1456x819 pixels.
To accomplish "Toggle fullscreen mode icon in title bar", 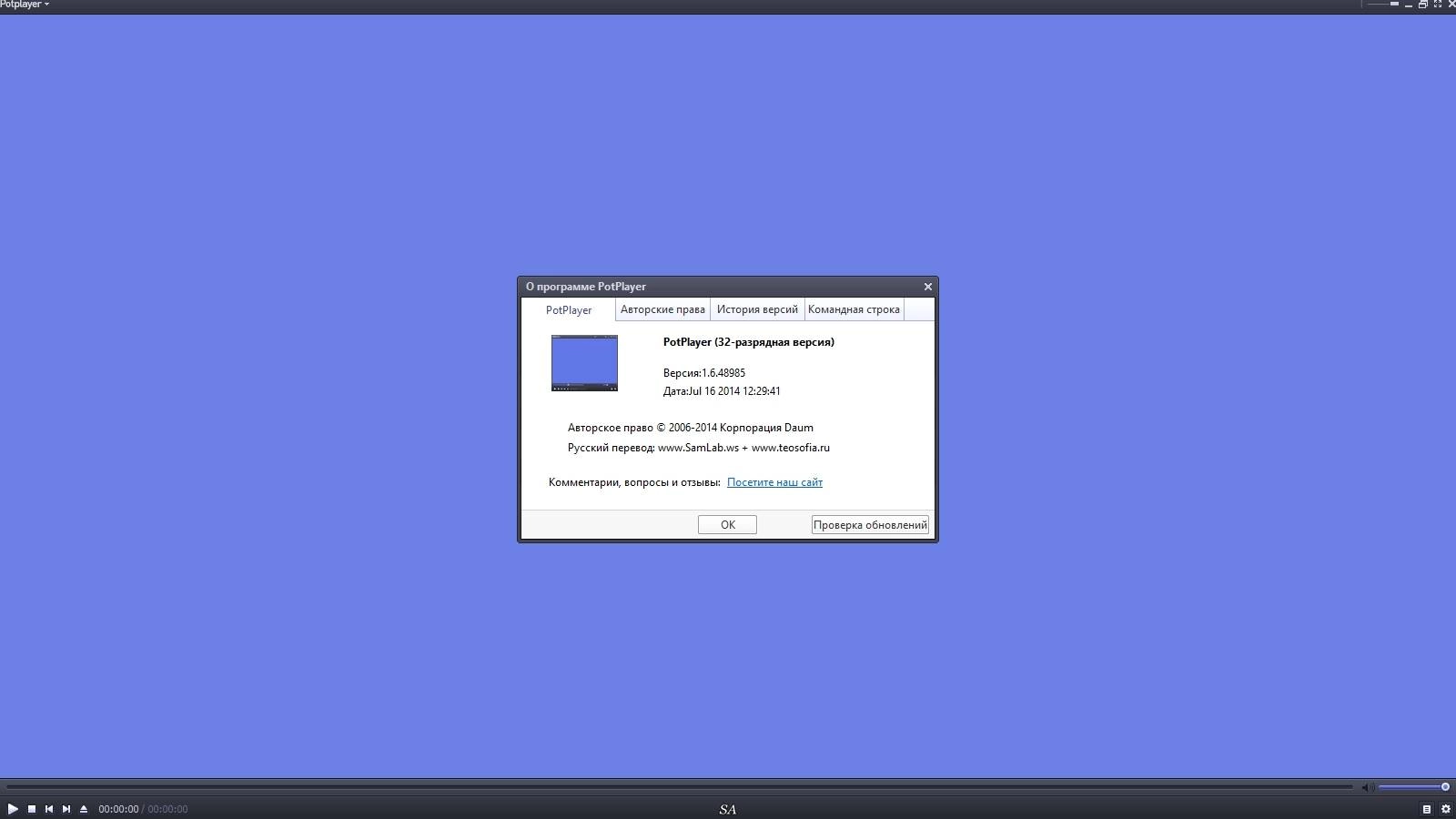I will pos(1438,5).
